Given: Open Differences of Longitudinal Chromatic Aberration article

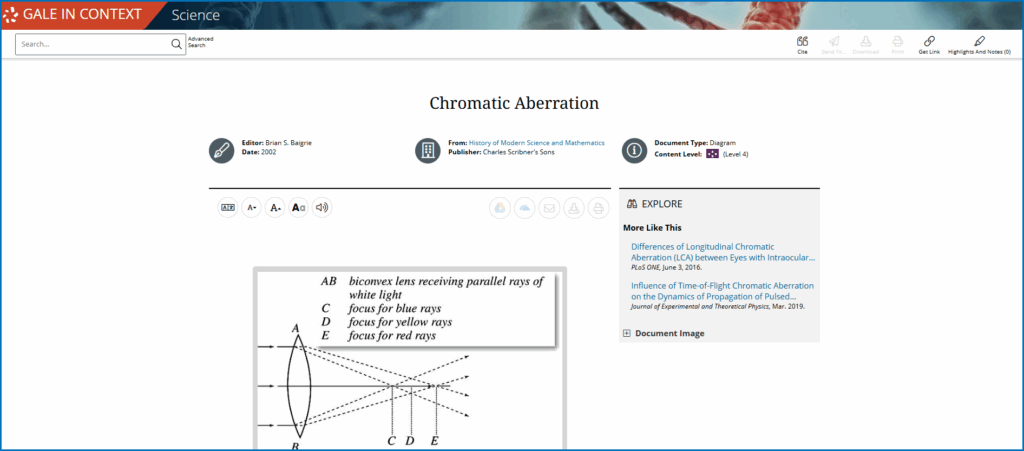Looking at the screenshot, I should (x=722, y=251).
